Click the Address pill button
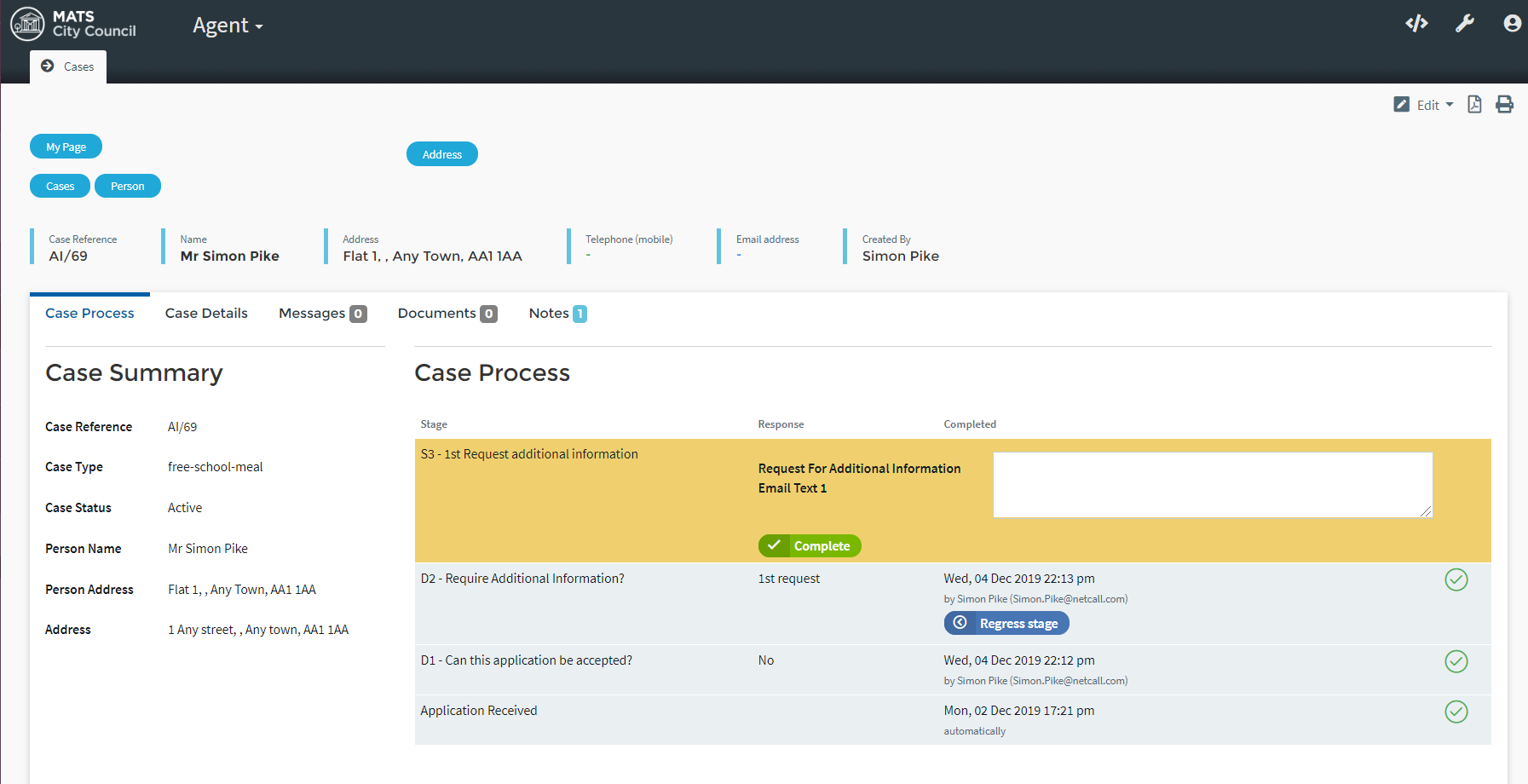Viewport: 1528px width, 784px height. point(441,154)
